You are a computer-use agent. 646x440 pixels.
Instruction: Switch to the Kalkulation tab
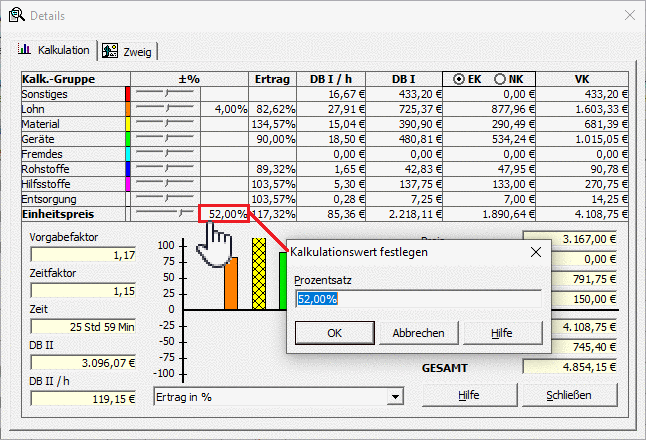pyautogui.click(x=55, y=50)
